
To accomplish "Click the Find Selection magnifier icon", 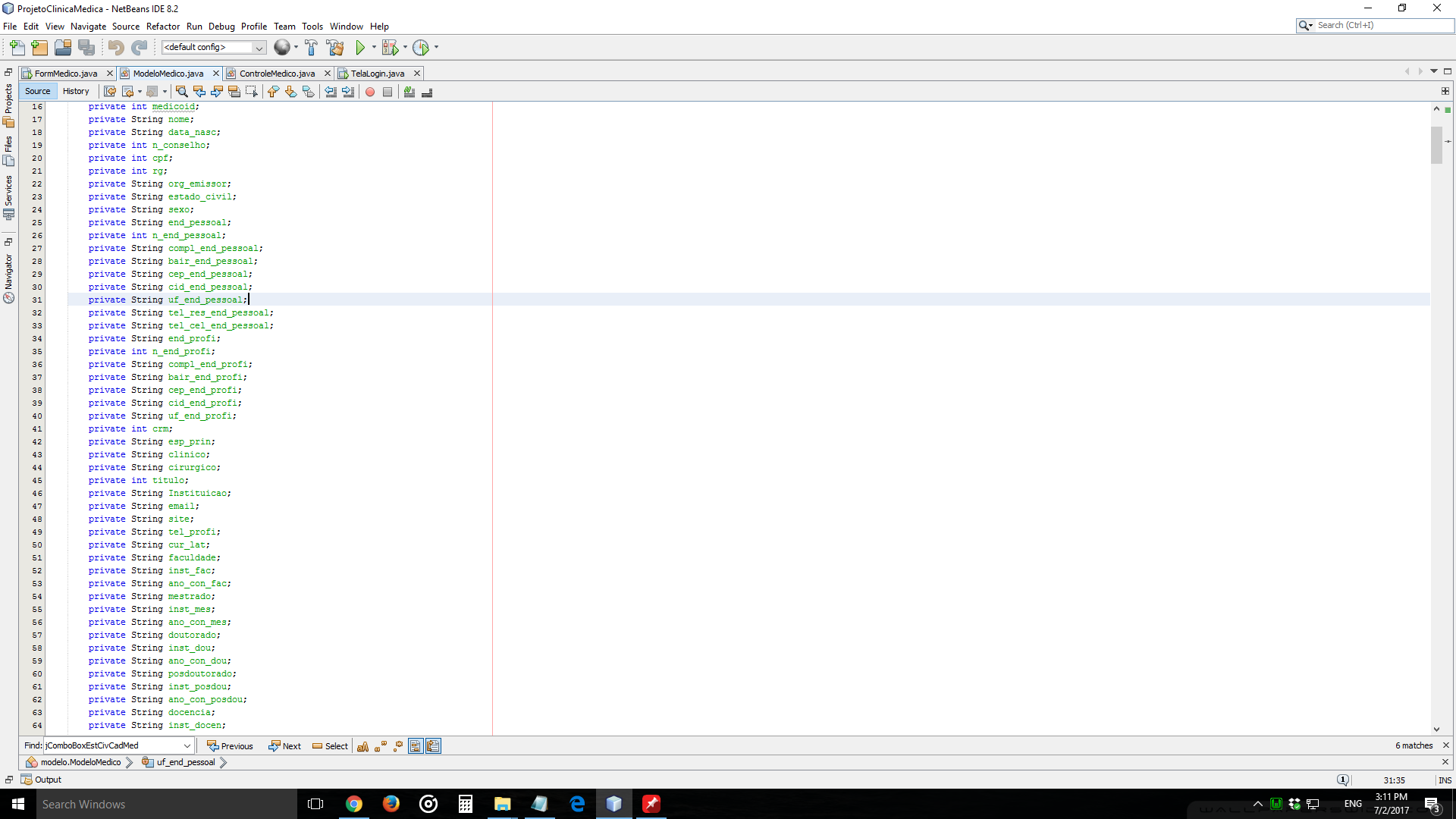I will point(181,92).
